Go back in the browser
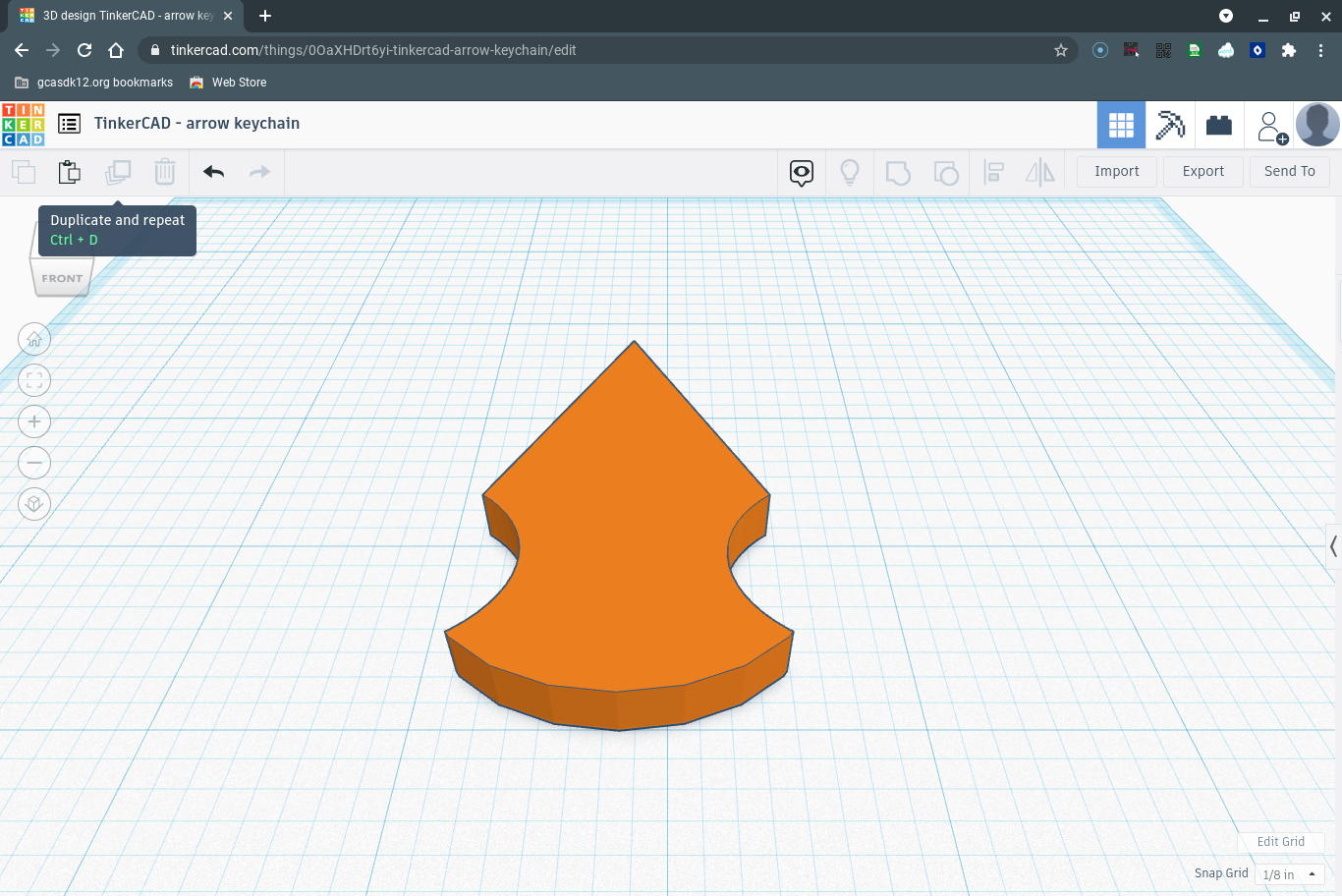1342x896 pixels. 22,50
